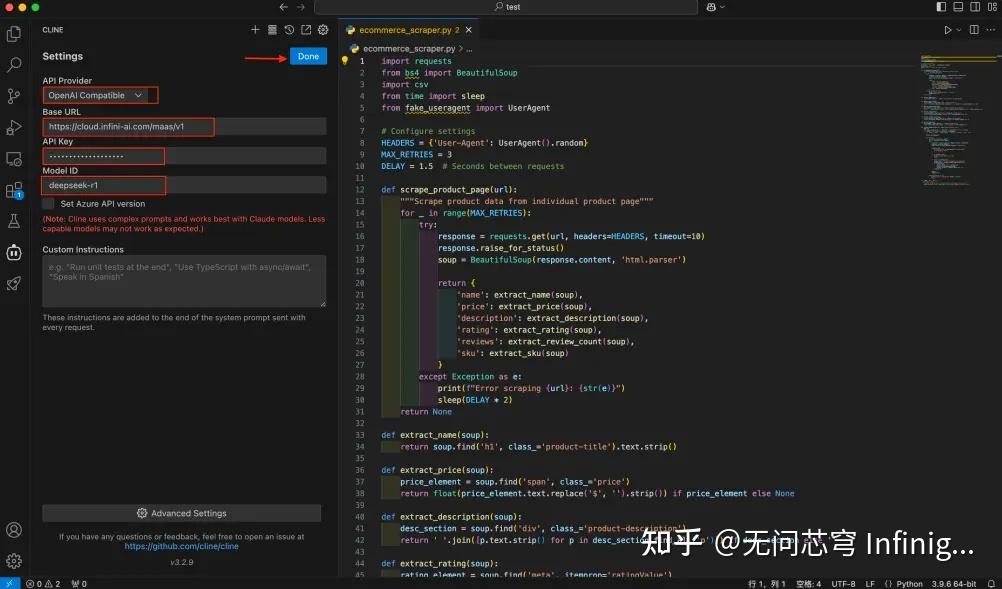Open the github.com/cline/cline link
The width and height of the screenshot is (1002, 589).
click(182, 546)
